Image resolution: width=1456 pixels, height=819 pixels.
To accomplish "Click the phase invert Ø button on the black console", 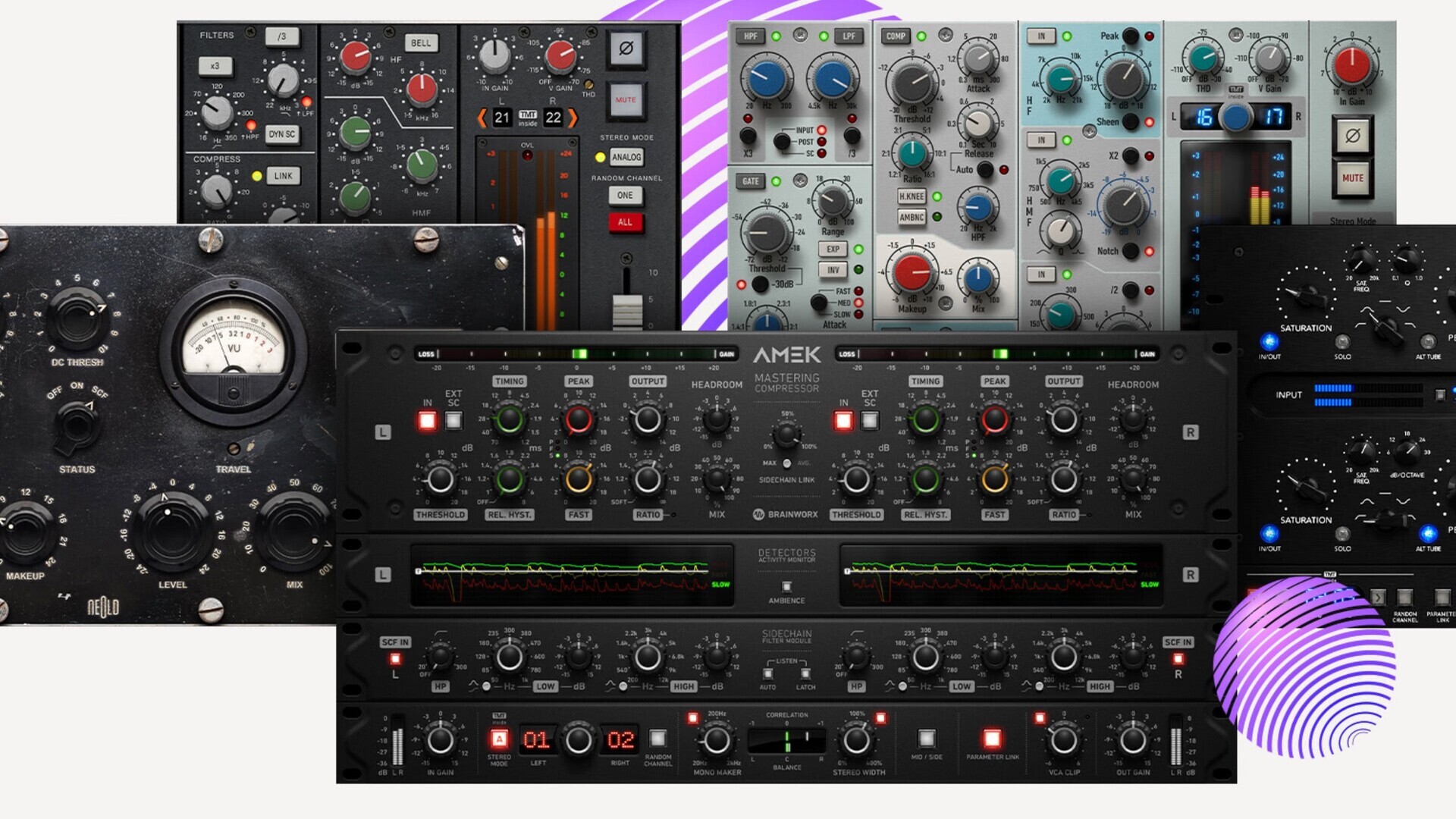I will coord(626,49).
